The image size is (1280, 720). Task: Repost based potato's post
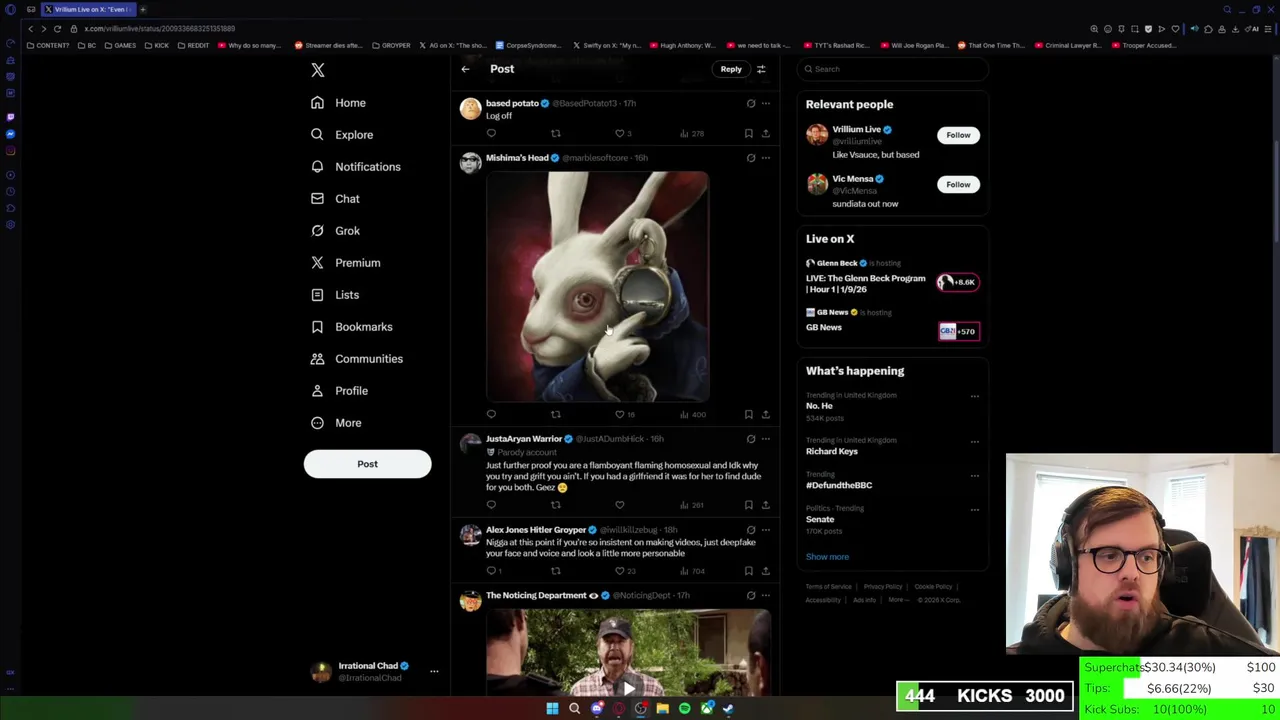tap(555, 133)
